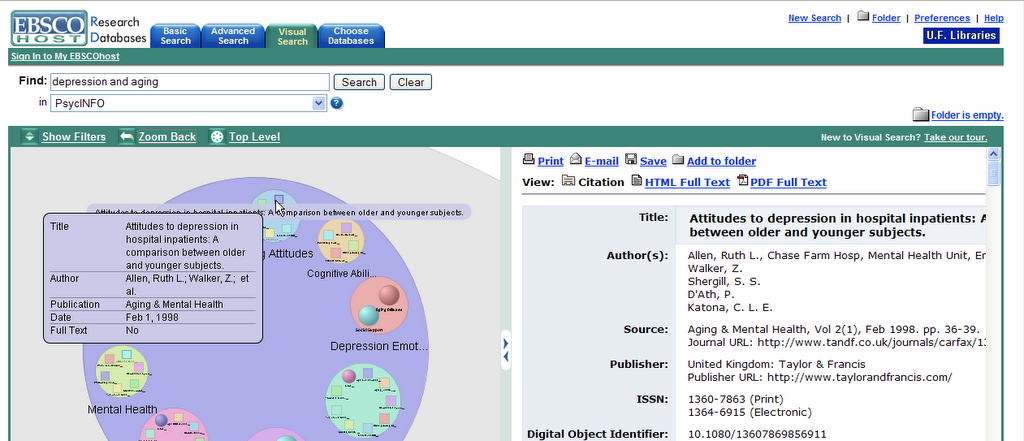Click the E-mail link
Viewport: 1024px width, 441px height.
[x=601, y=161]
